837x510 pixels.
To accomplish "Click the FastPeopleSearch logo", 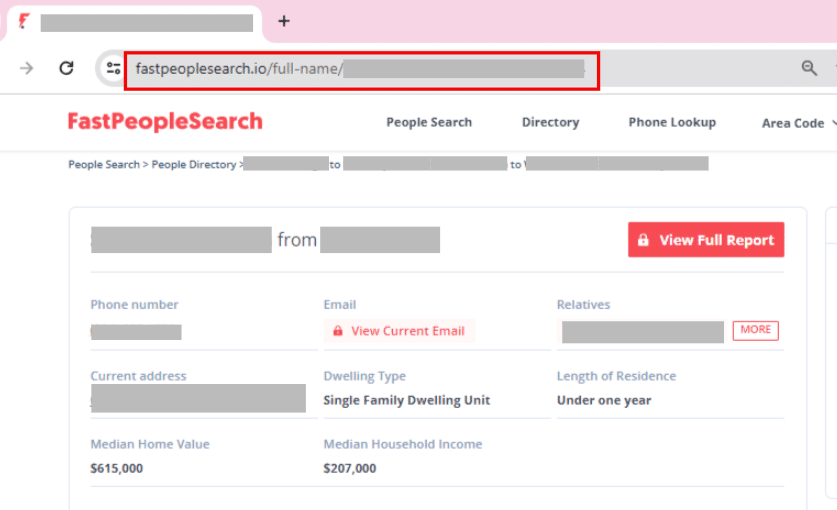I will [165, 122].
